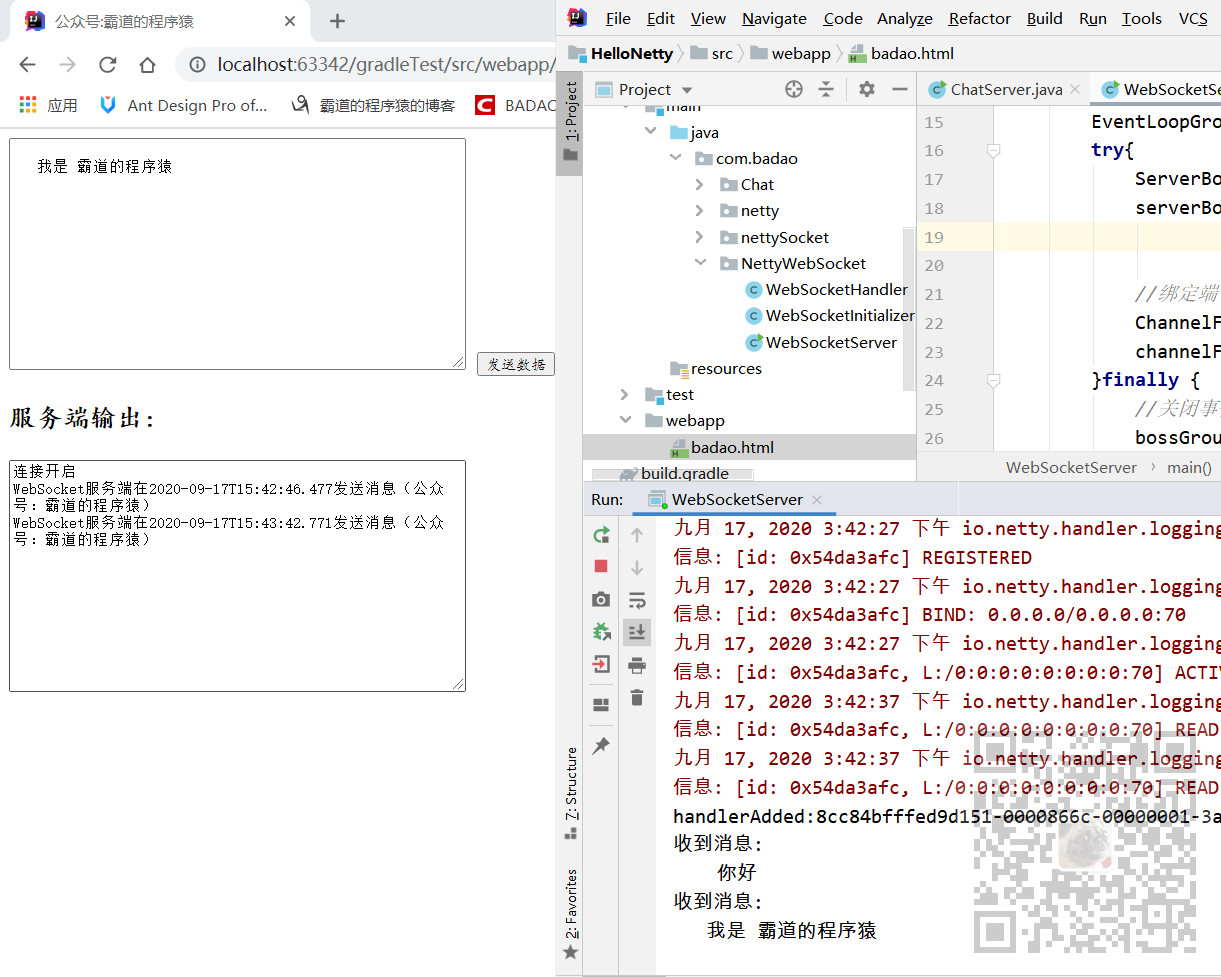Click the server output textarea
The height and width of the screenshot is (977, 1221).
click(x=237, y=575)
